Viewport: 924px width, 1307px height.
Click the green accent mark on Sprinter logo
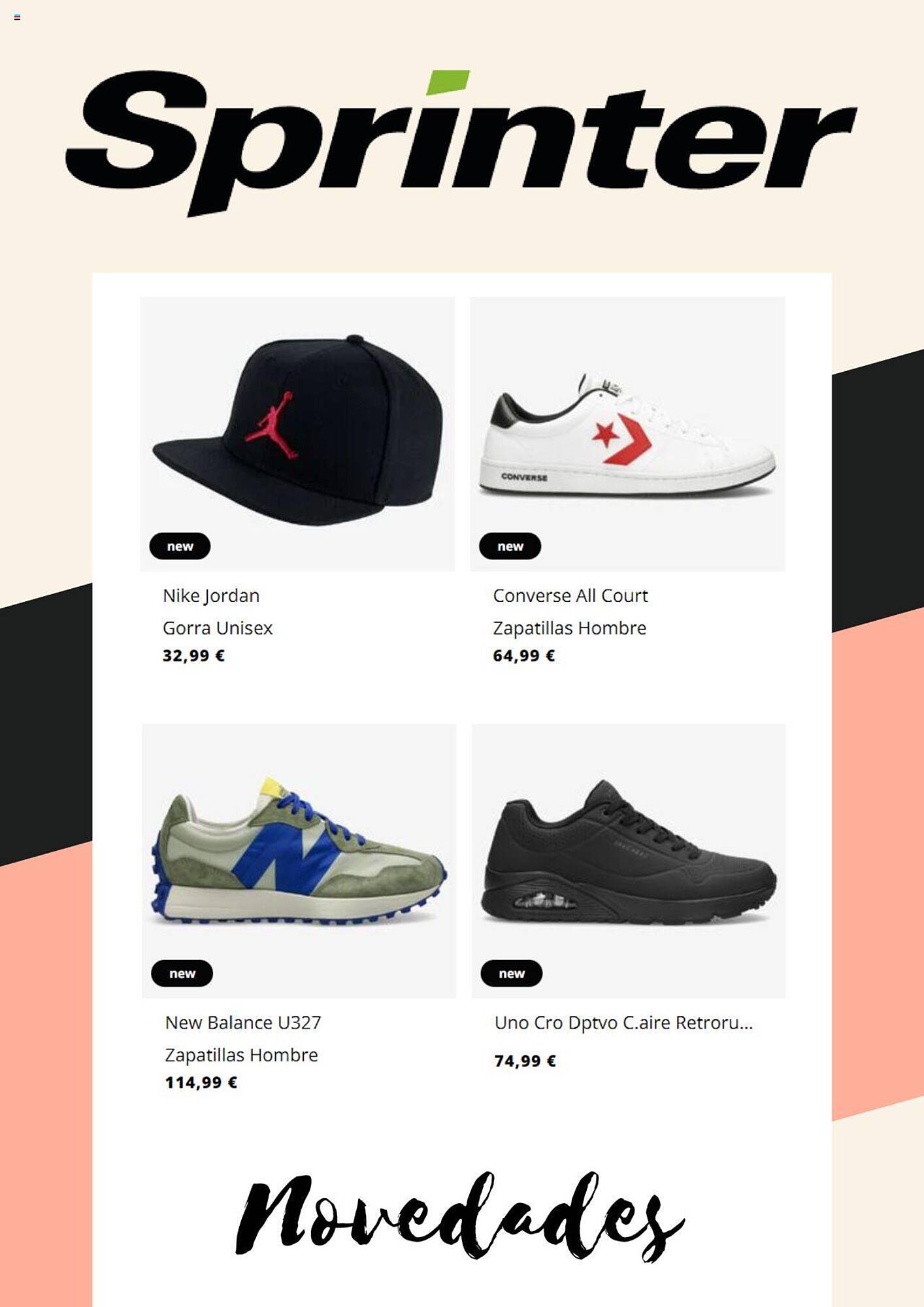point(448,82)
